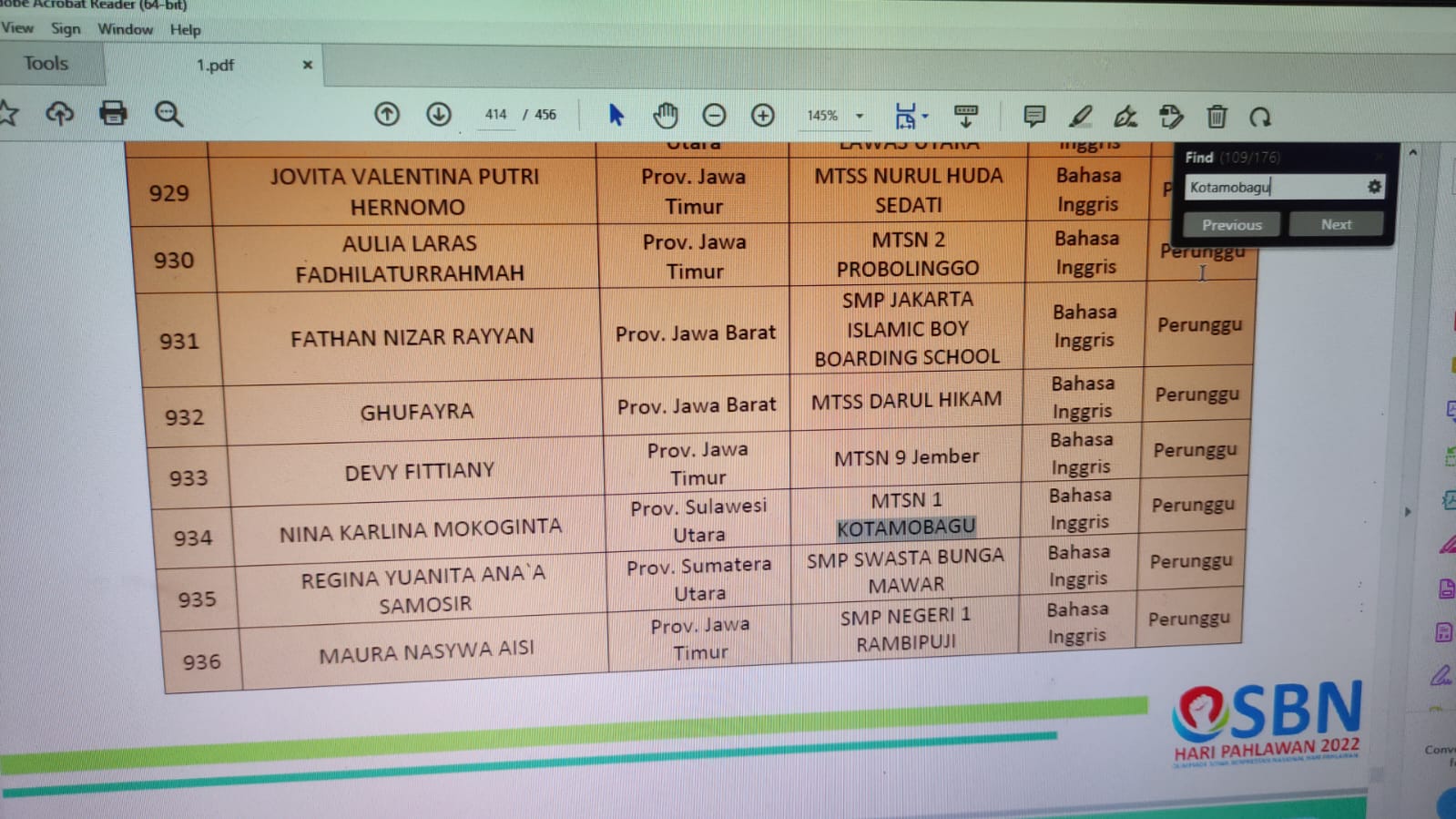Click the zoom in plus icon
The width and height of the screenshot is (1456, 819).
[762, 116]
